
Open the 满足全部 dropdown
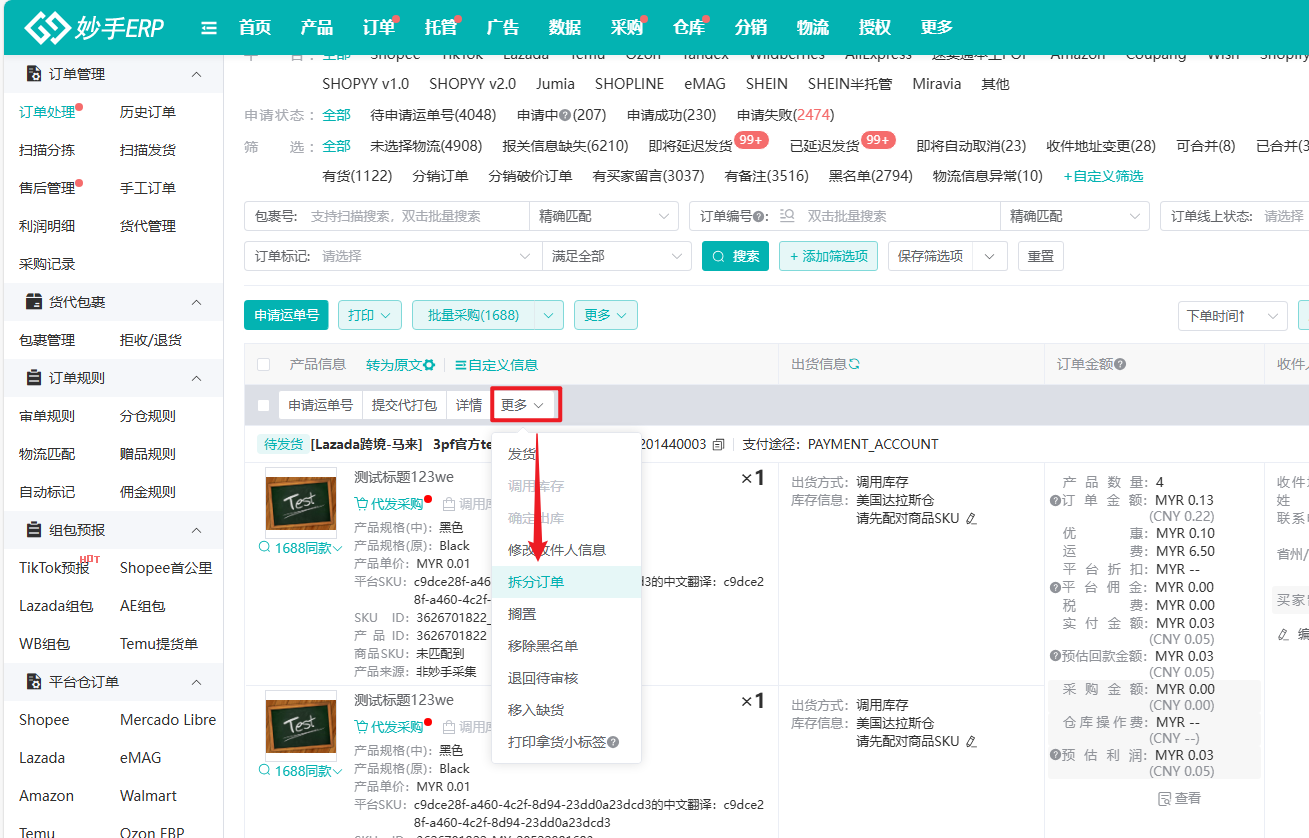(x=617, y=256)
